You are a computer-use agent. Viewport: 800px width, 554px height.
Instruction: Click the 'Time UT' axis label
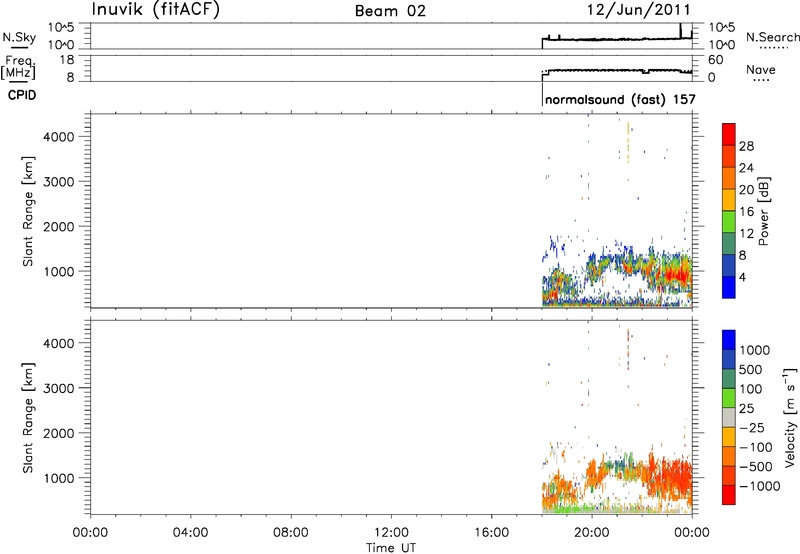[x=391, y=548]
